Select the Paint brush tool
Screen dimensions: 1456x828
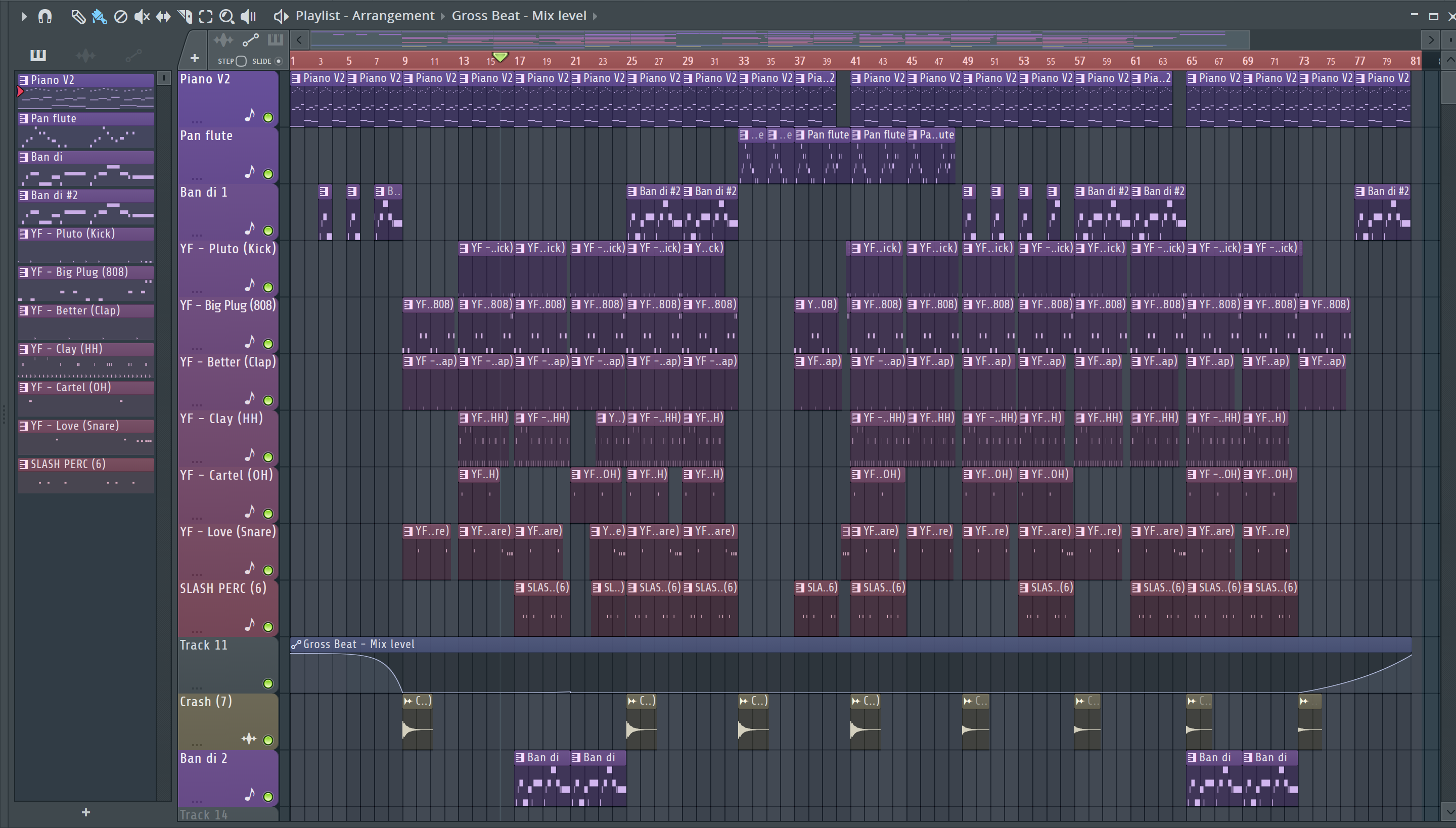pos(100,17)
